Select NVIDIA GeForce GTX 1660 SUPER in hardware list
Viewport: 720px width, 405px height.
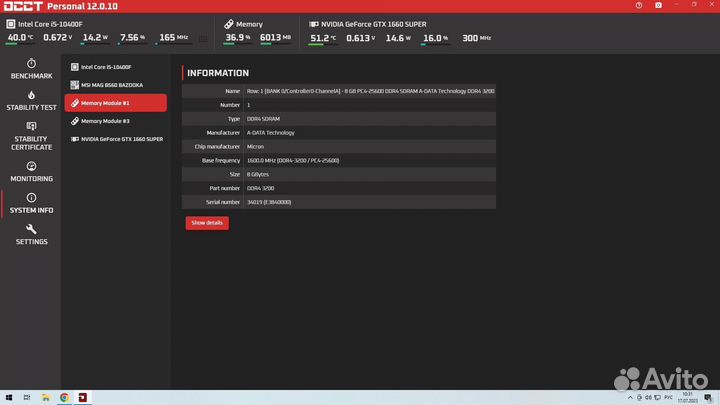[x=116, y=139]
